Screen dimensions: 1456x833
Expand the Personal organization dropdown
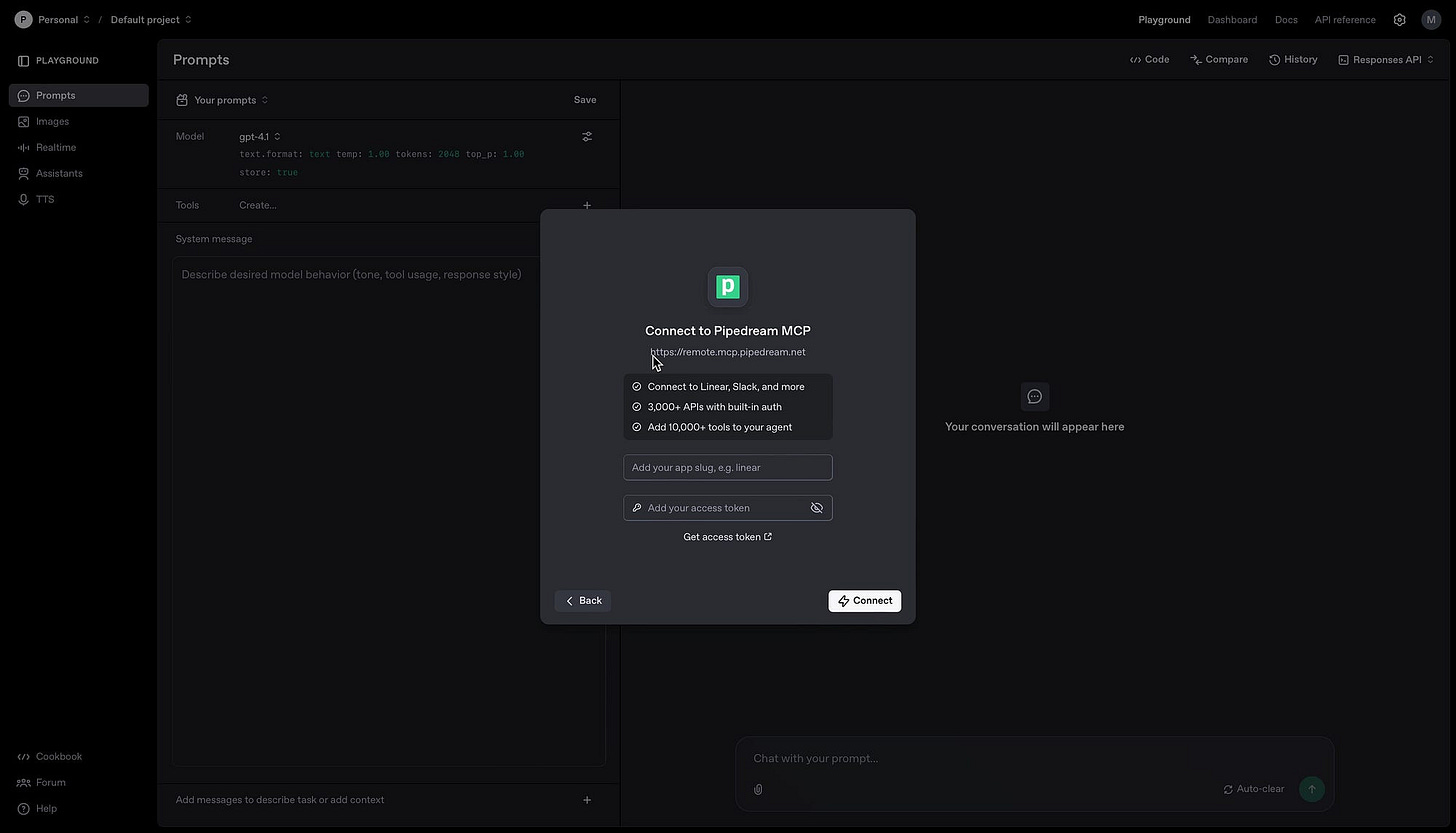click(x=64, y=20)
